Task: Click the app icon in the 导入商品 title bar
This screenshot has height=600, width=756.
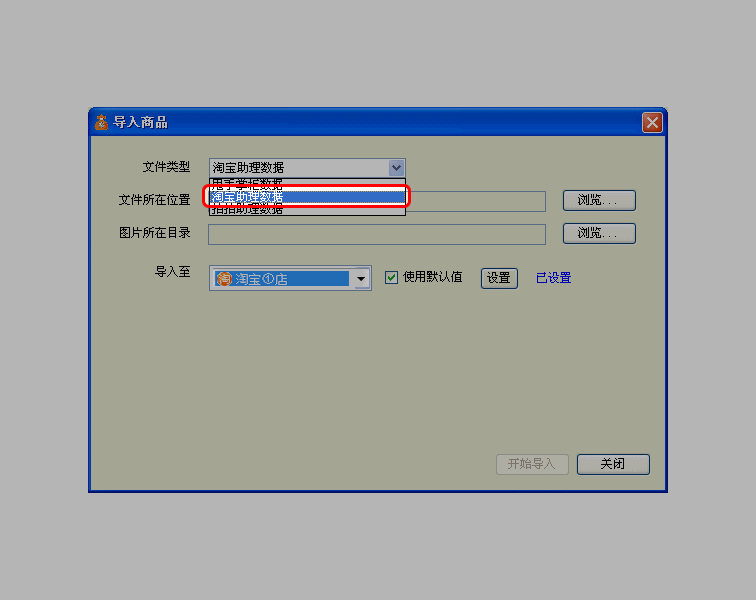Action: tap(101, 123)
